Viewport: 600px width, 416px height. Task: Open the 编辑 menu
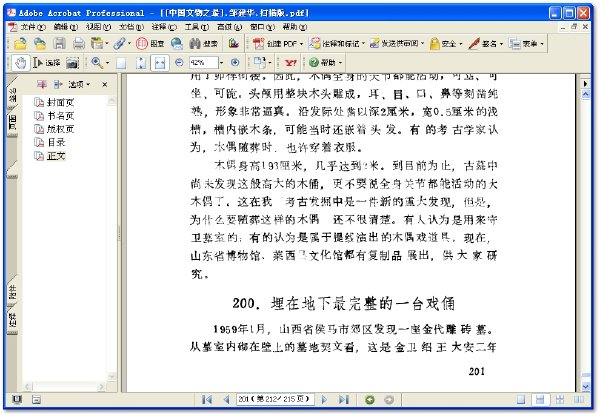pos(66,27)
